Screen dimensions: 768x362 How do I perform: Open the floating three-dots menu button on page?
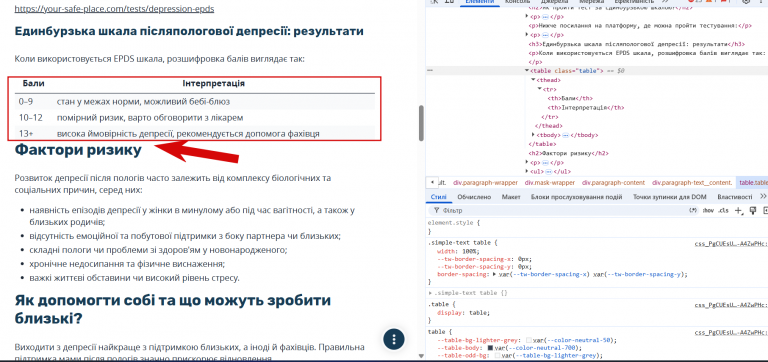394,338
